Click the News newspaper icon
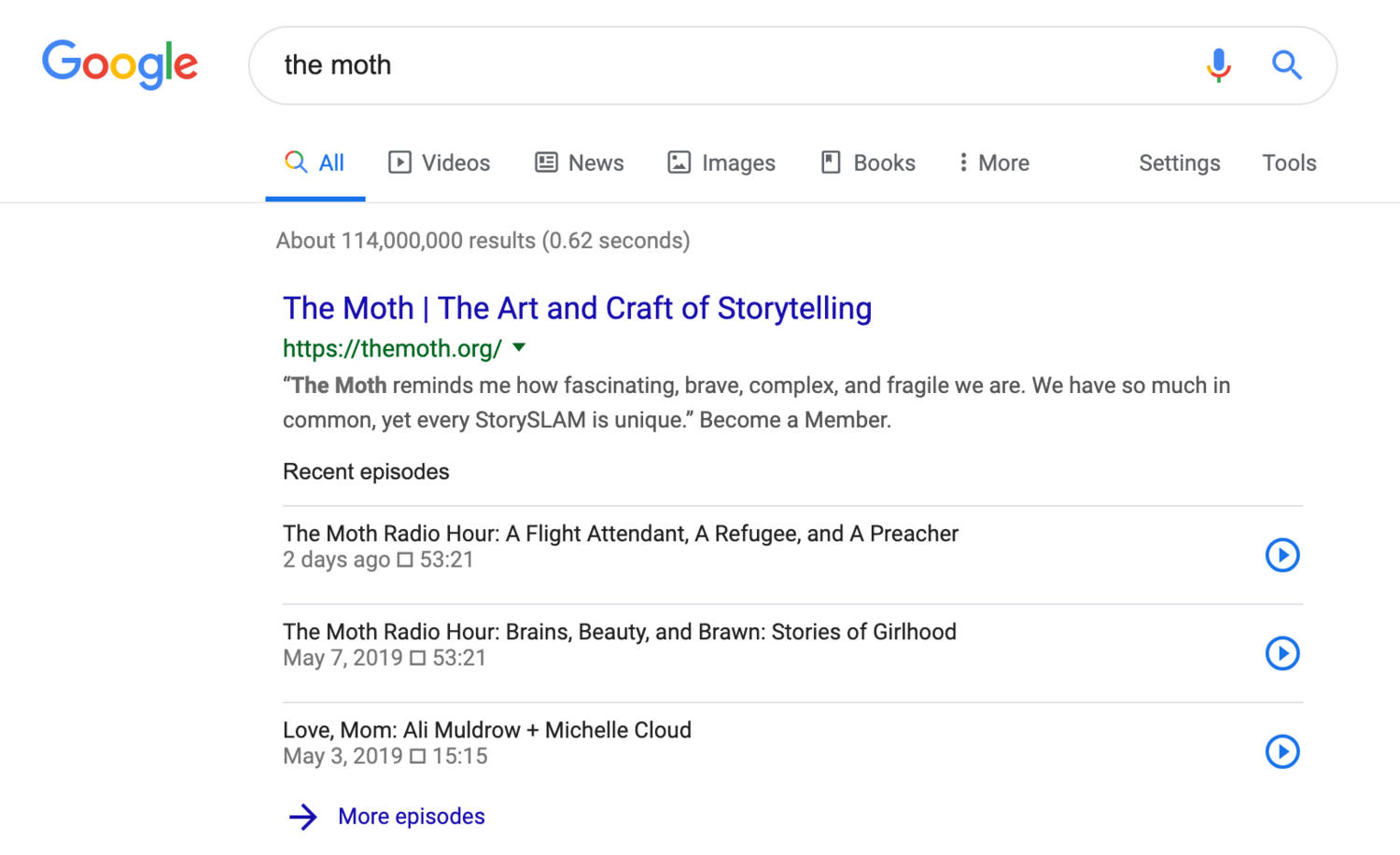1400x855 pixels. [x=546, y=161]
